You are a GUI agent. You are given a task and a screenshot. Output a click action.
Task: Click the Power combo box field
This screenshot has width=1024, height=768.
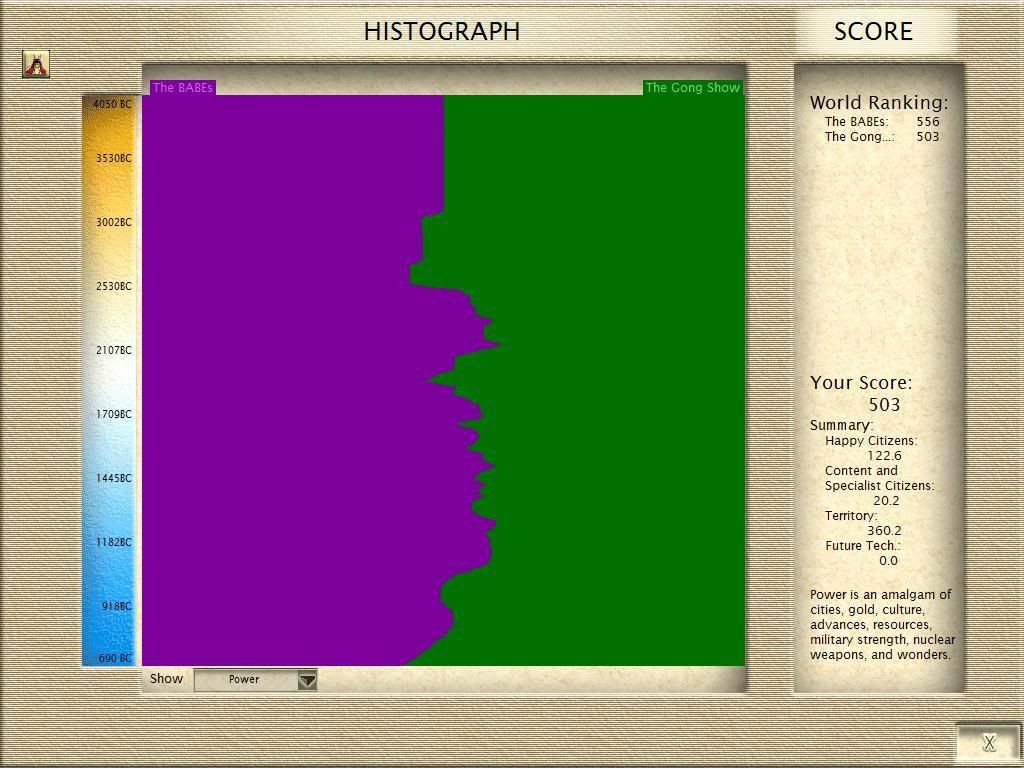[255, 680]
